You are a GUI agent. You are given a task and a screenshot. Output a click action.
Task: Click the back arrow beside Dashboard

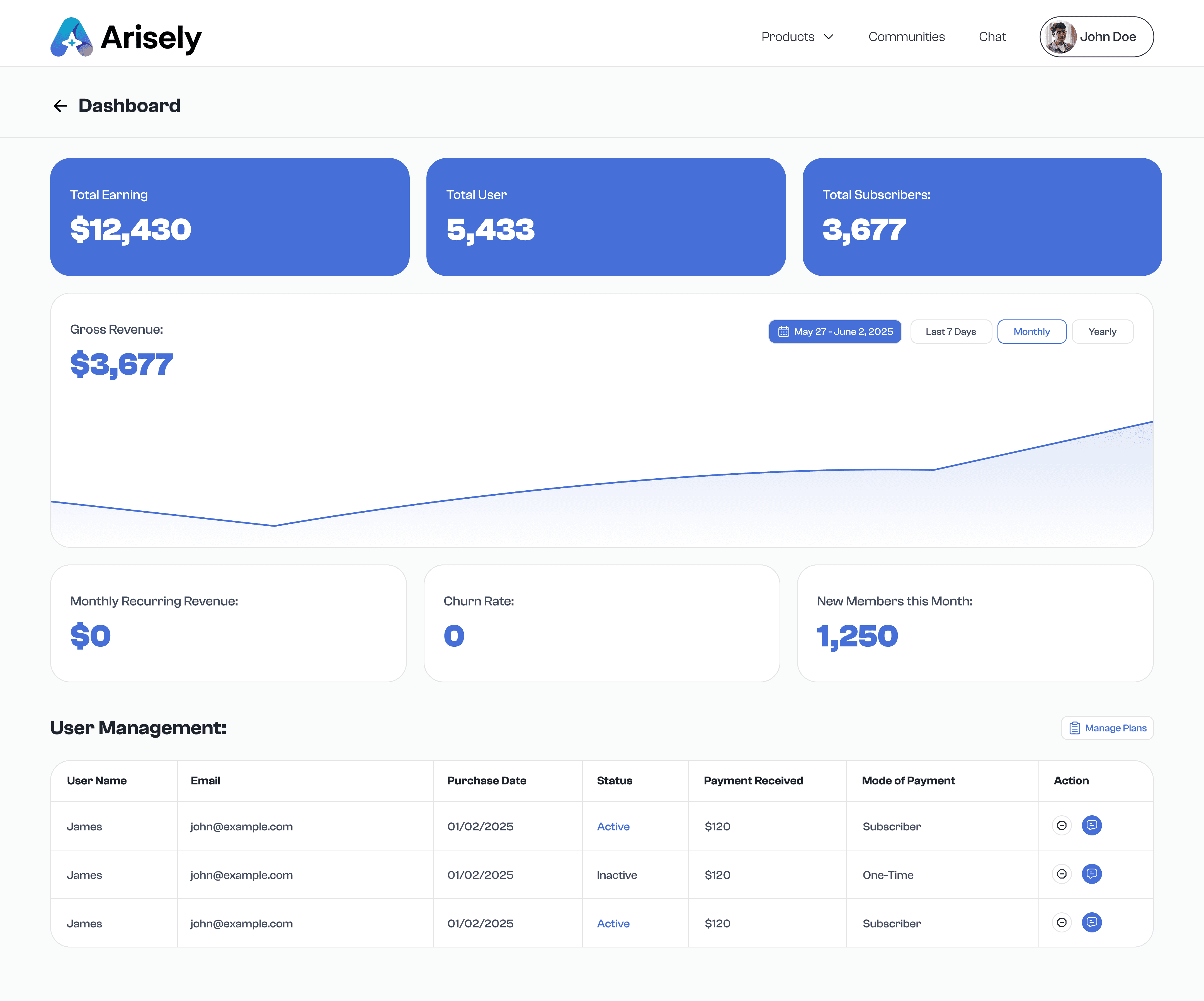[x=60, y=105]
